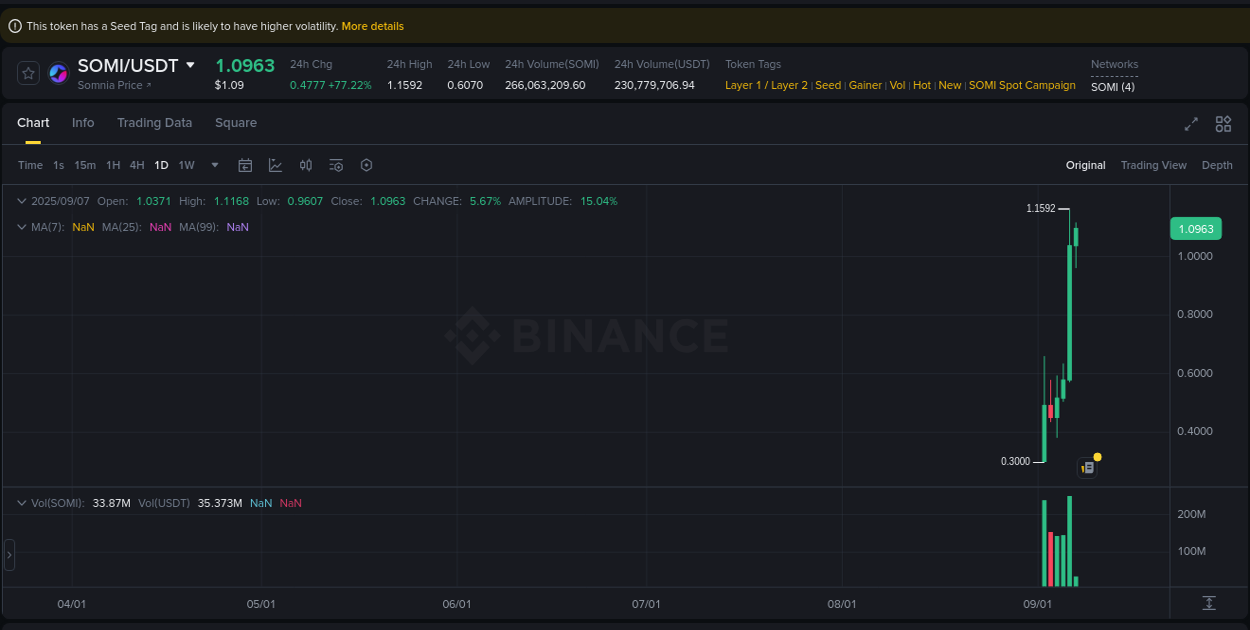
Task: Collapse the OHLC data row chevron
Action: tap(21, 201)
